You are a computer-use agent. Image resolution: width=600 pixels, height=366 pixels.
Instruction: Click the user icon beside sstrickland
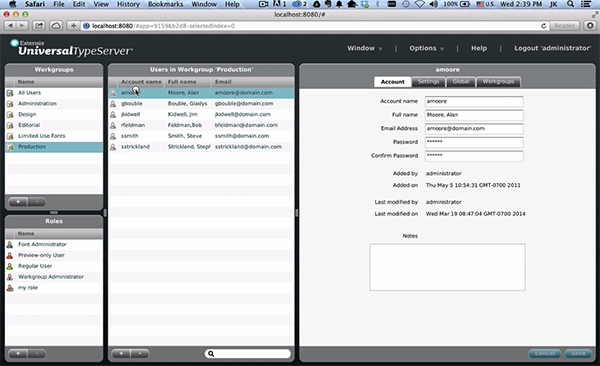coord(113,147)
